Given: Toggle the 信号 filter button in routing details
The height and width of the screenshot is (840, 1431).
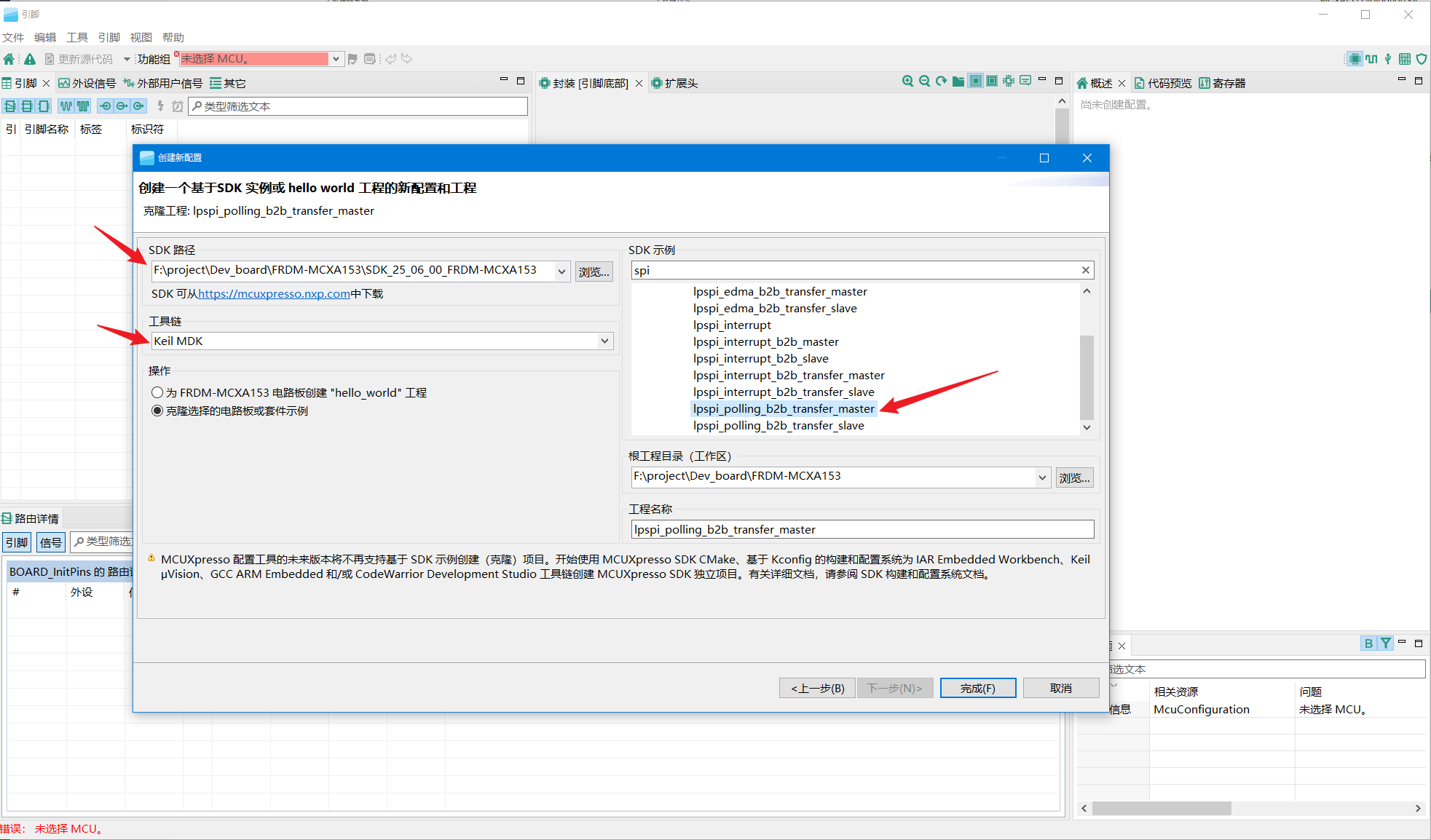Looking at the screenshot, I should 50,542.
